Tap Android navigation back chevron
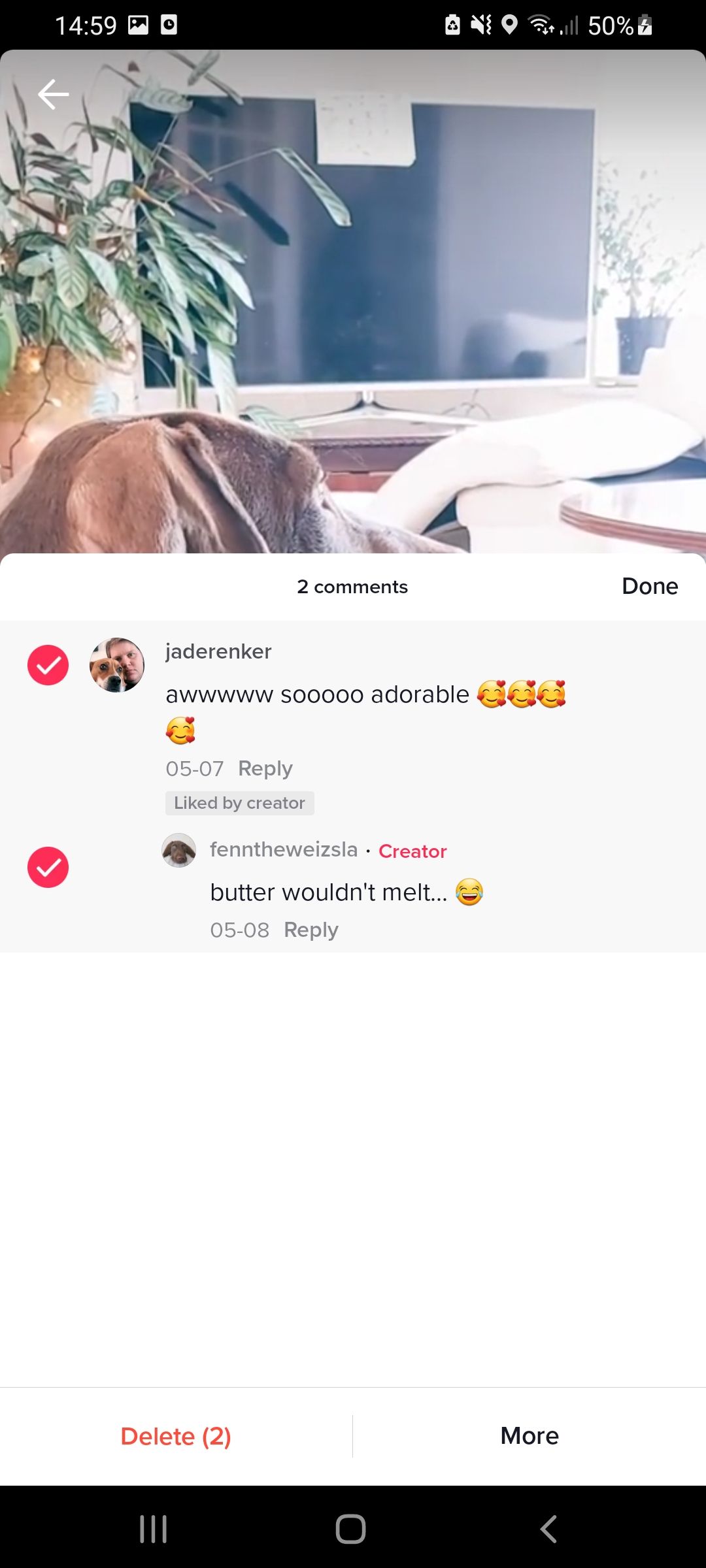 tap(548, 1529)
